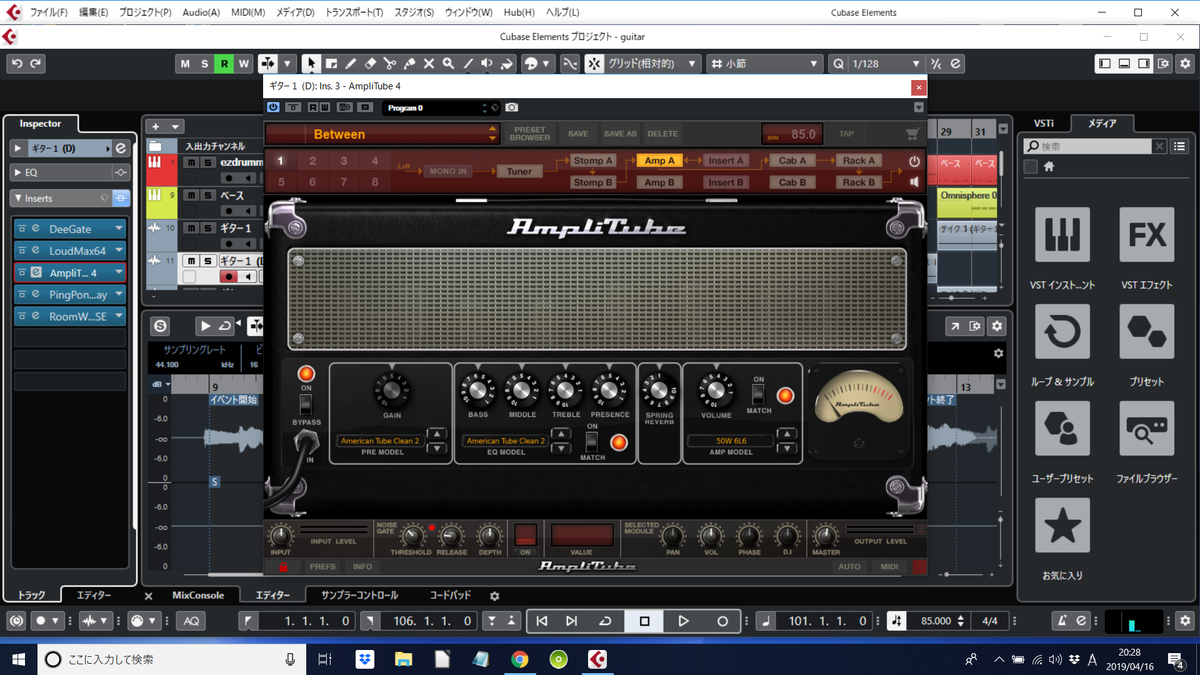This screenshot has height=675, width=1200.
Task: Open the Project menu
Action: coord(146,12)
